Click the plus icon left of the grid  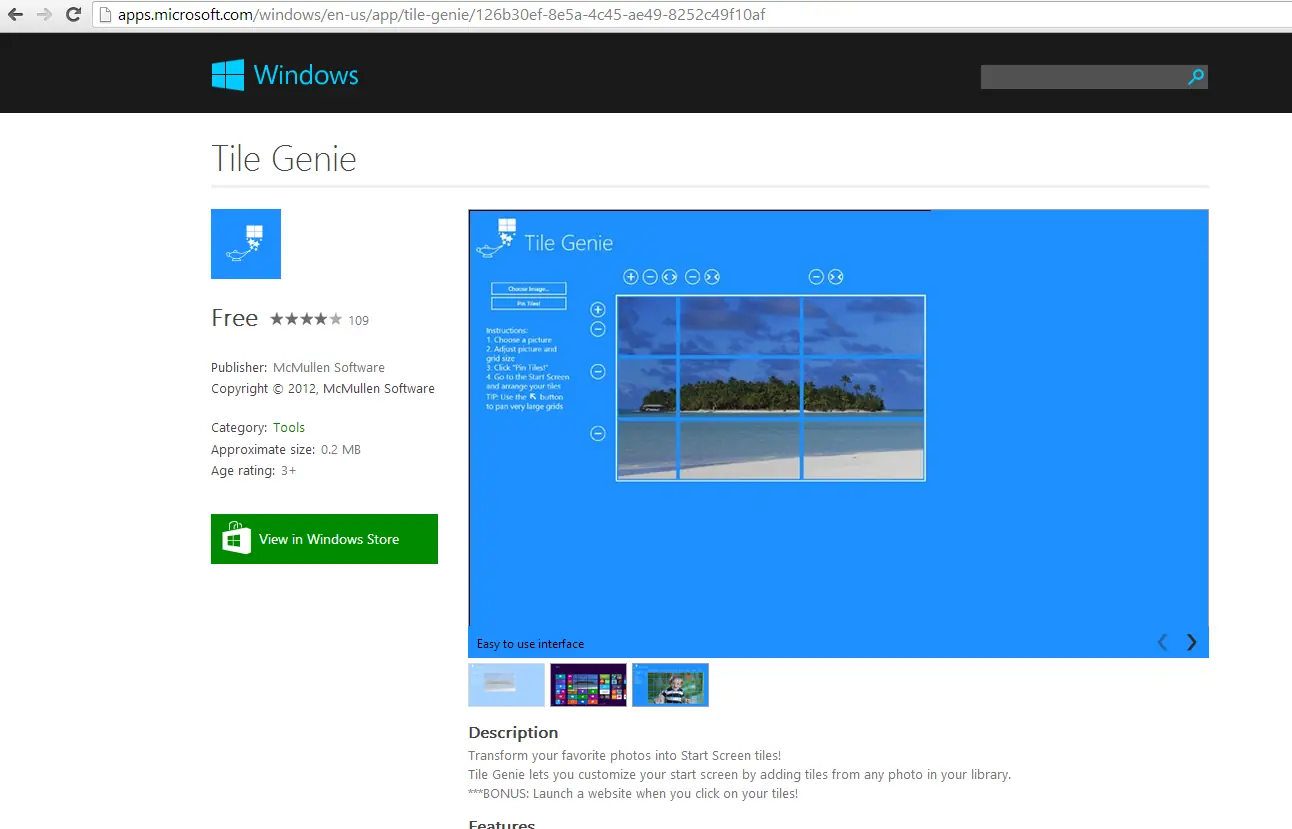(598, 310)
